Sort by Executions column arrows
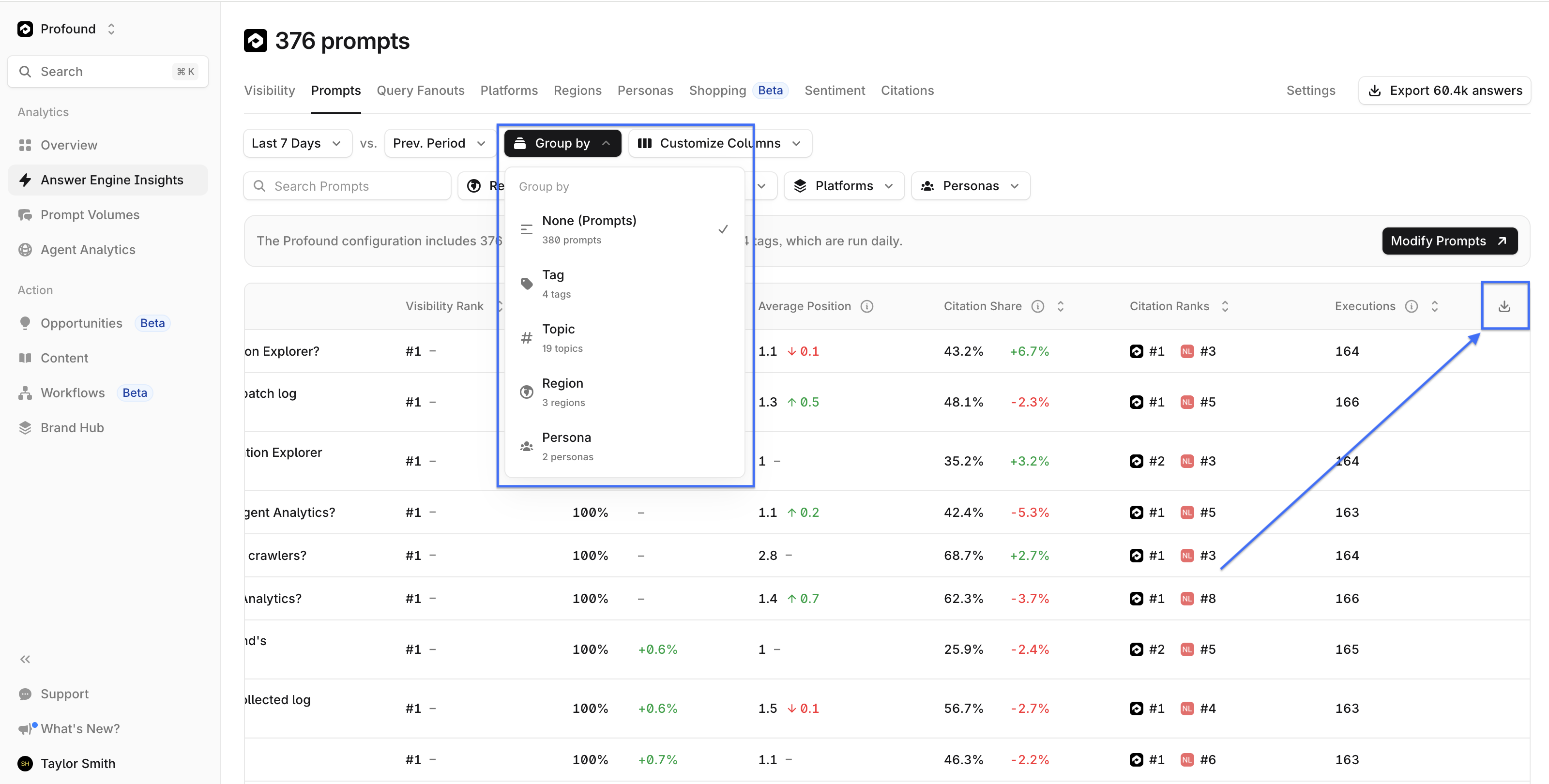 click(x=1434, y=306)
